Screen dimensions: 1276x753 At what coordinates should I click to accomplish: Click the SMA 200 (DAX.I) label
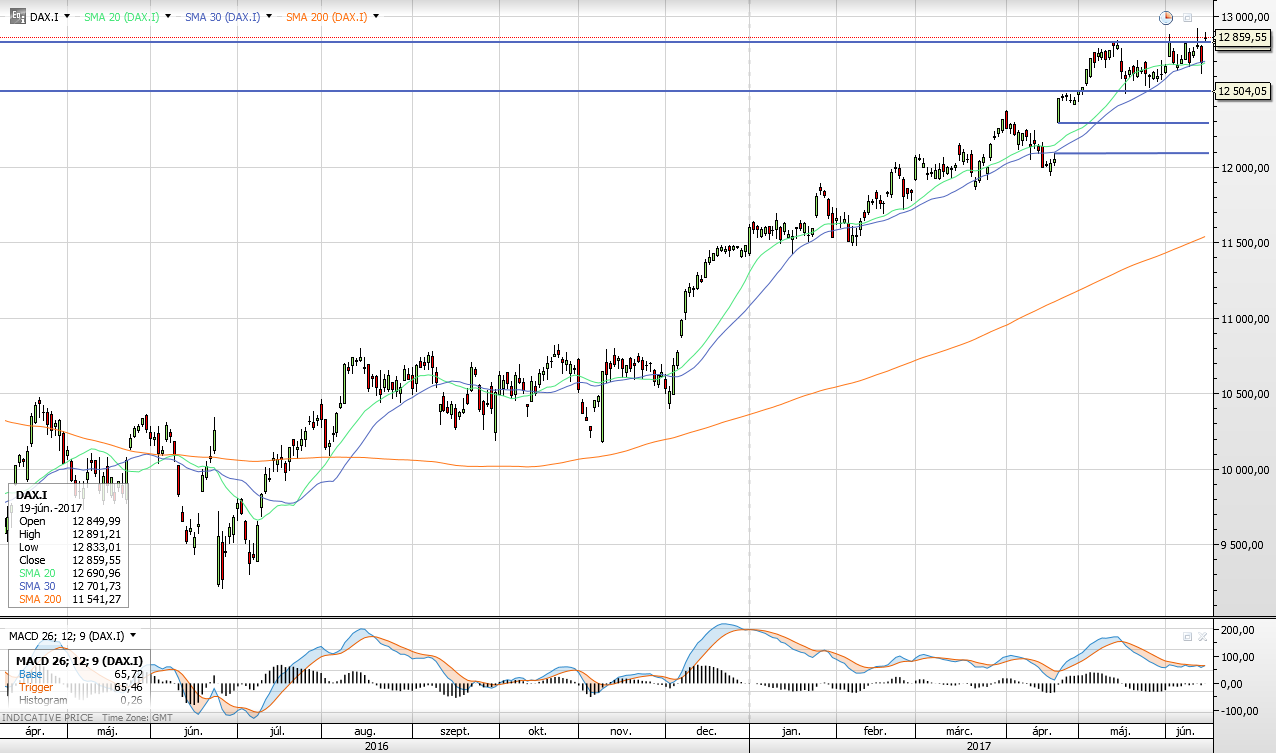tap(327, 17)
